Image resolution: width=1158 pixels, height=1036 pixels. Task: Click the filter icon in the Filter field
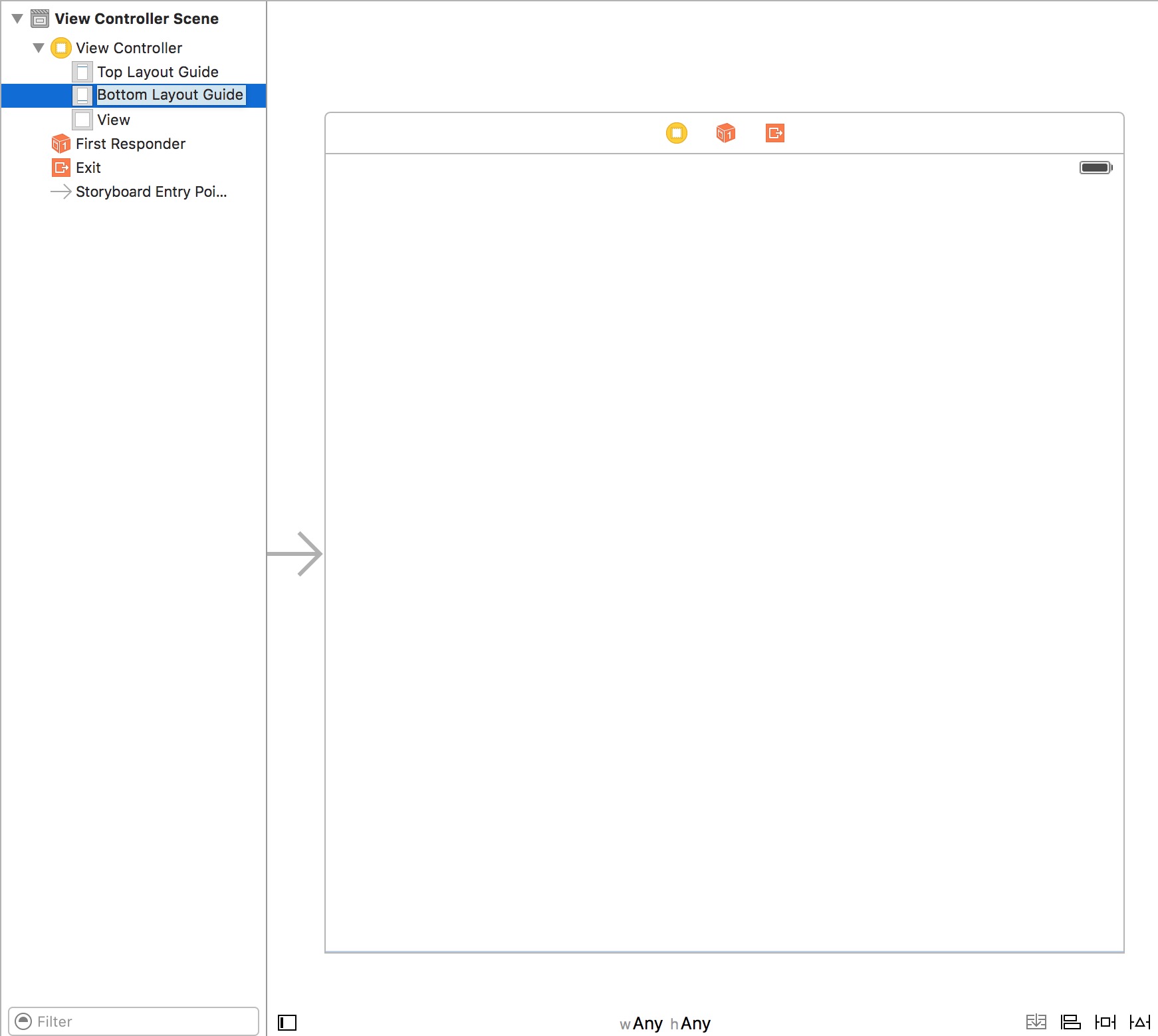[23, 1021]
